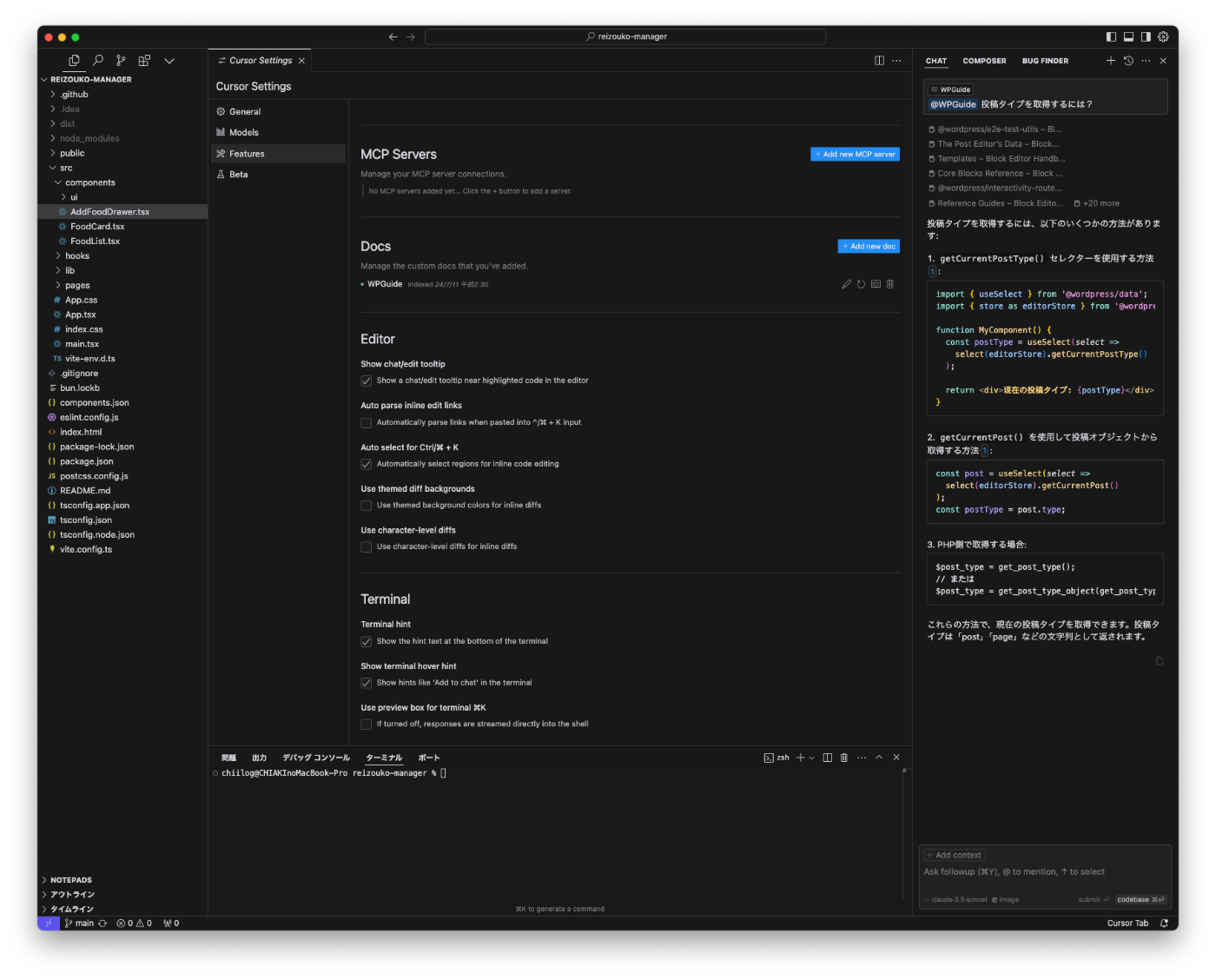Image resolution: width=1216 pixels, height=980 pixels.
Task: Select Beta settings section
Action: click(x=278, y=174)
